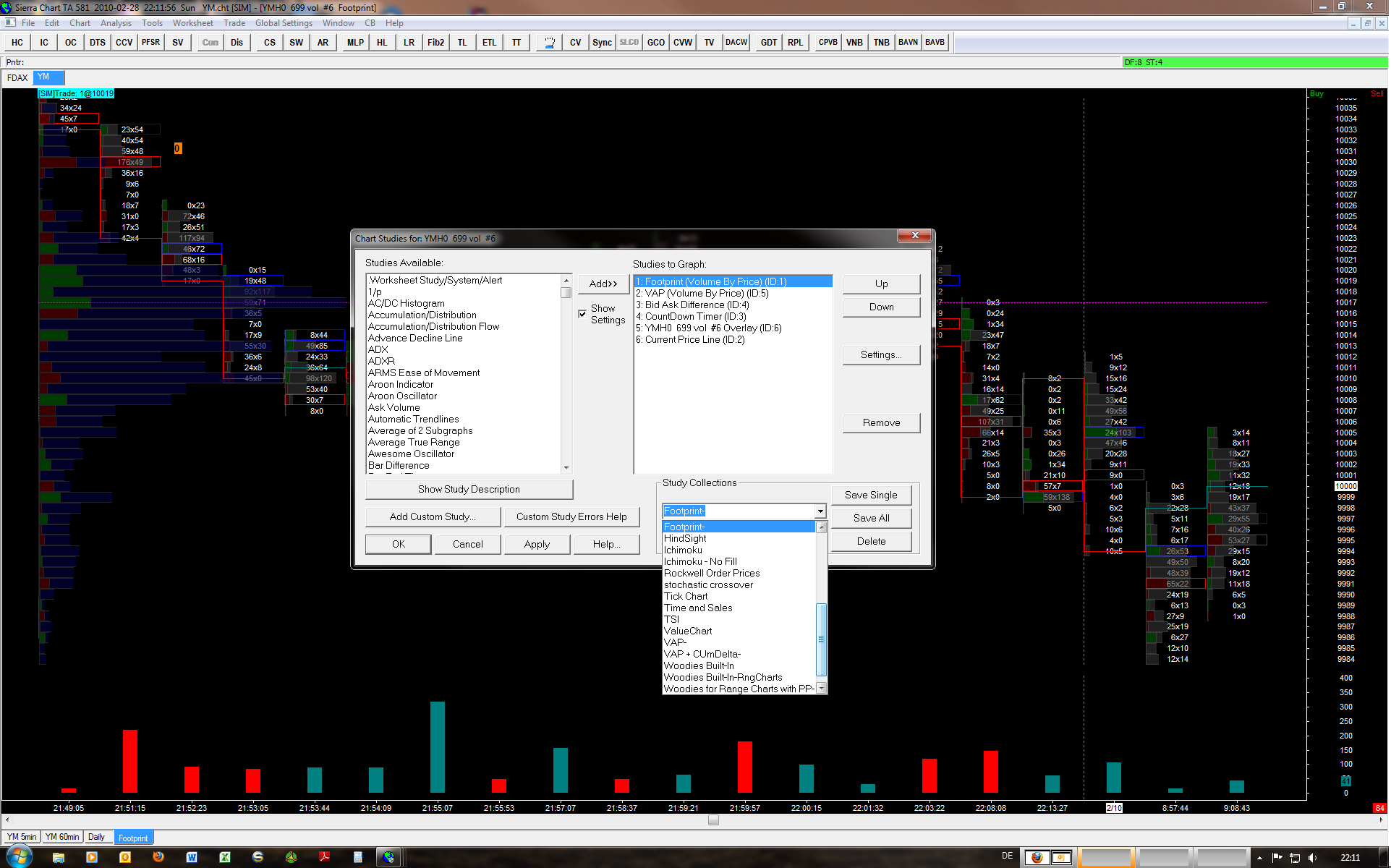Click Add Custom Study... button
The width and height of the screenshot is (1391, 868).
(433, 517)
